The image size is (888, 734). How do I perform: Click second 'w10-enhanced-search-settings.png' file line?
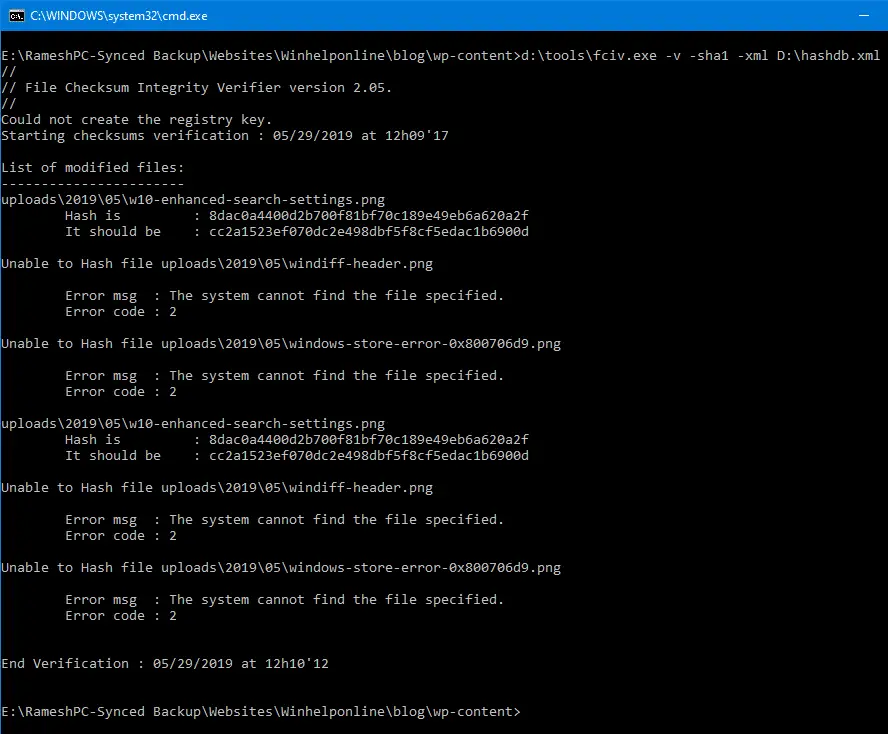click(193, 424)
